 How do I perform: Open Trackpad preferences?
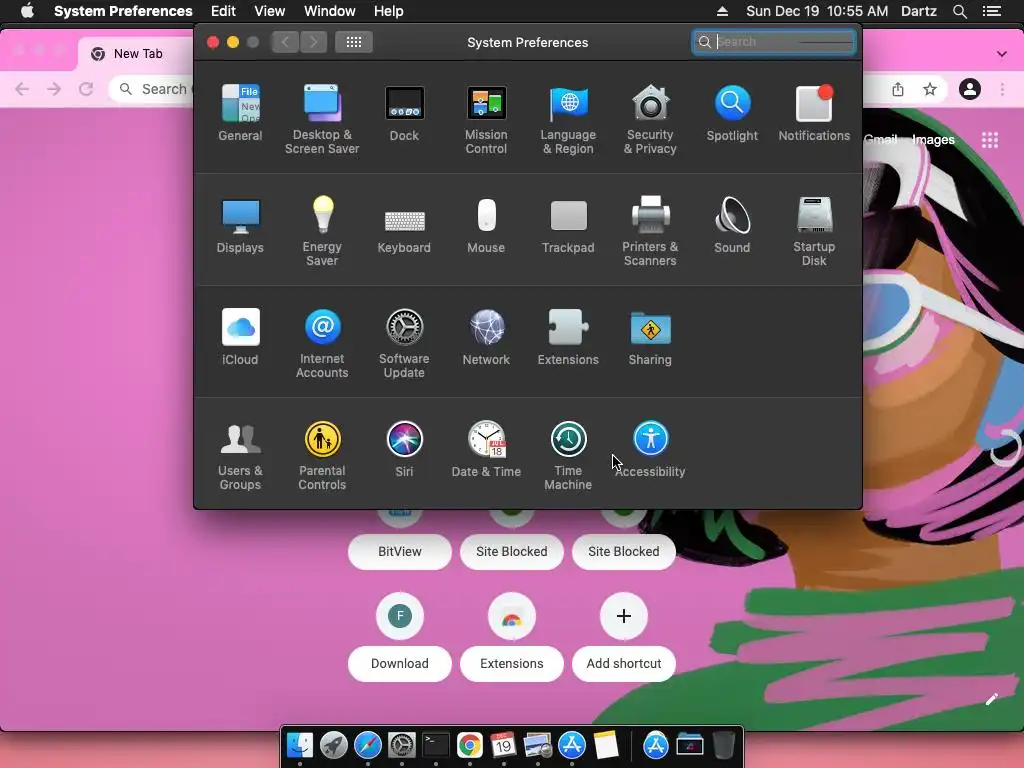(568, 225)
